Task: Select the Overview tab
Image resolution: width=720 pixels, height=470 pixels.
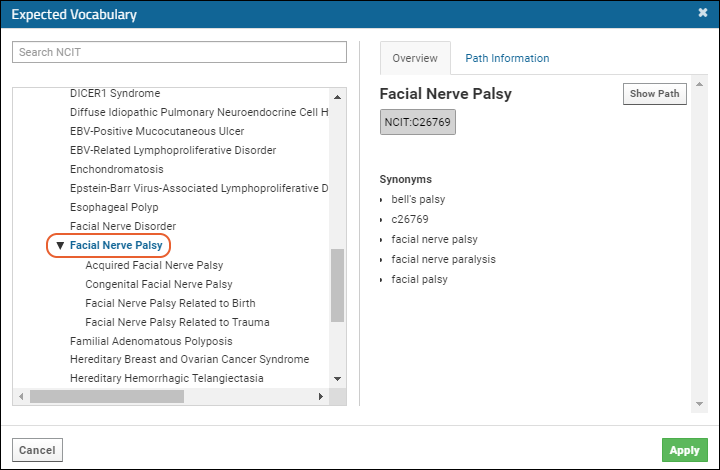Action: click(x=415, y=58)
